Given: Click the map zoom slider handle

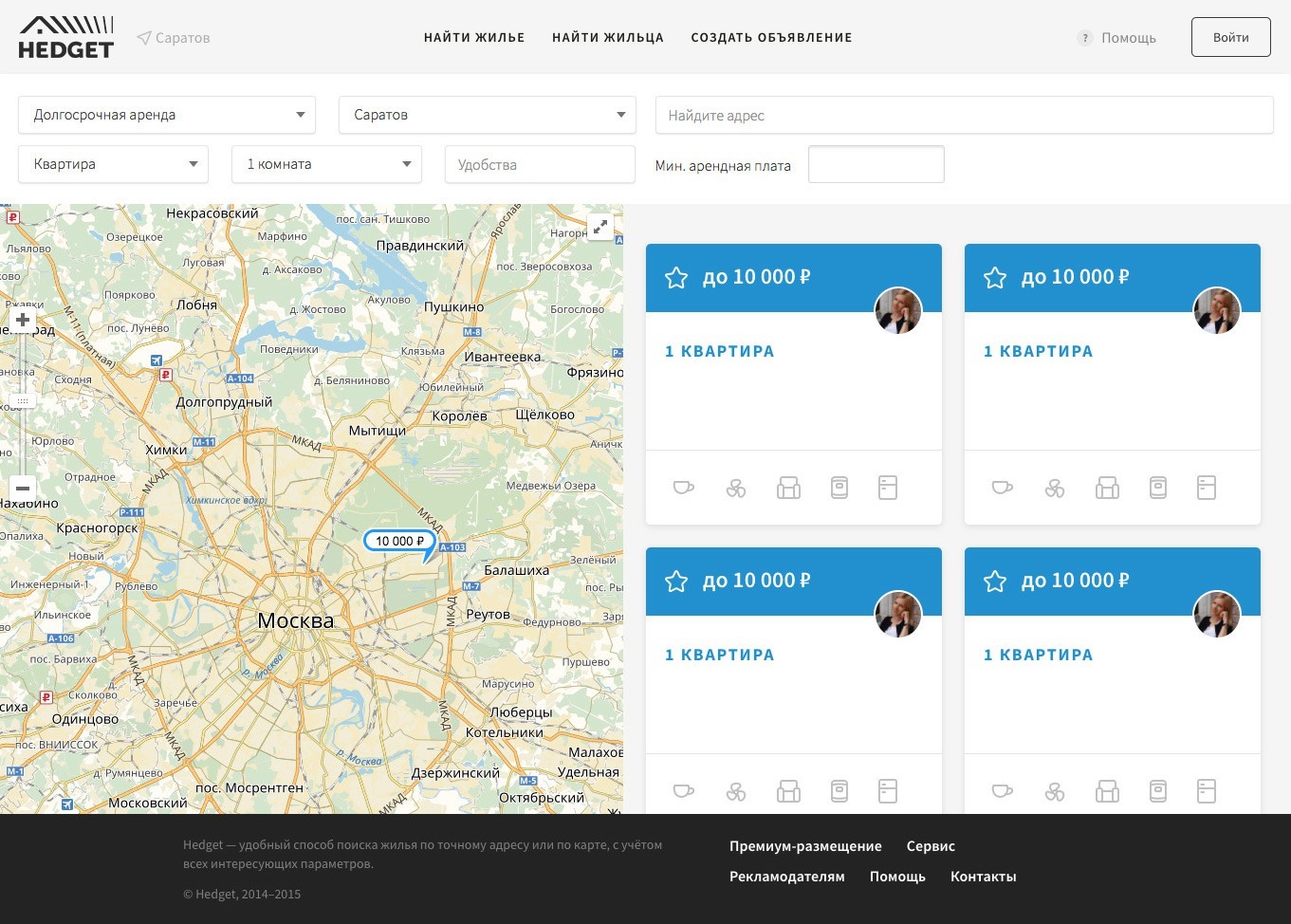Looking at the screenshot, I should click(23, 401).
